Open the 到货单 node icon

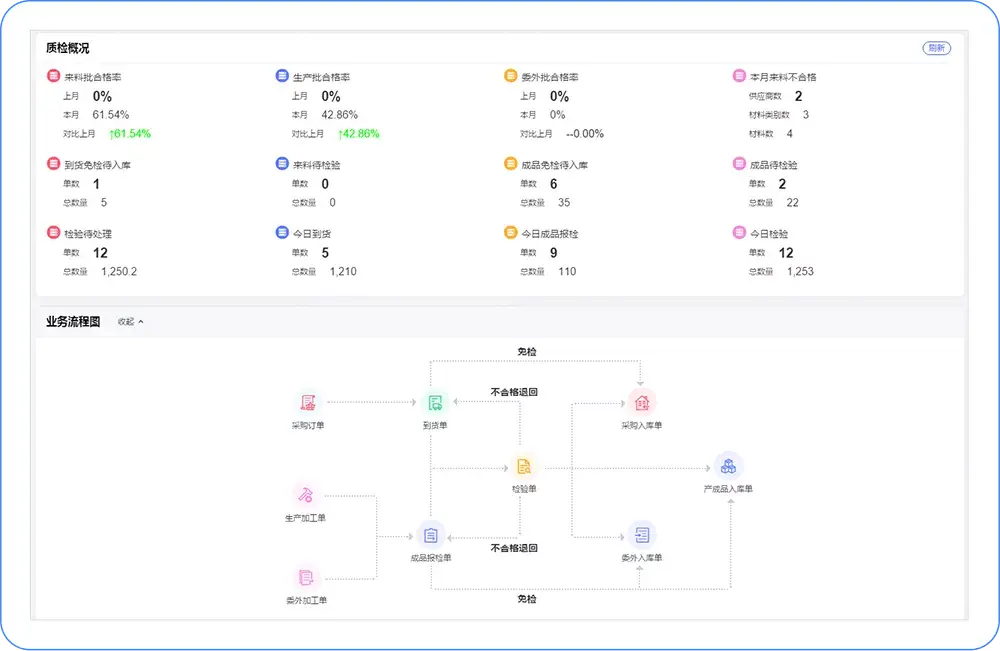(435, 402)
